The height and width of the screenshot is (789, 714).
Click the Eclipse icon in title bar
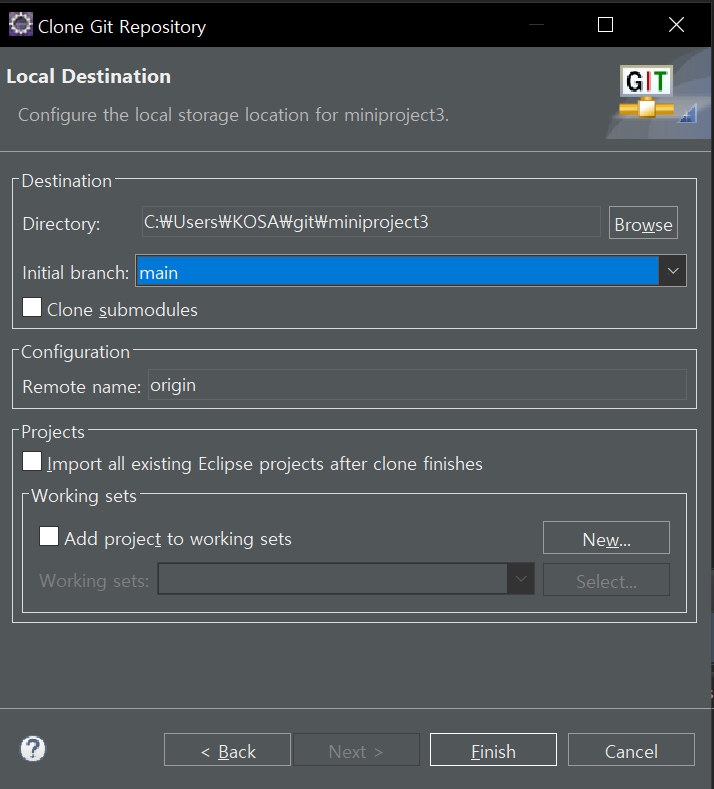(x=21, y=24)
